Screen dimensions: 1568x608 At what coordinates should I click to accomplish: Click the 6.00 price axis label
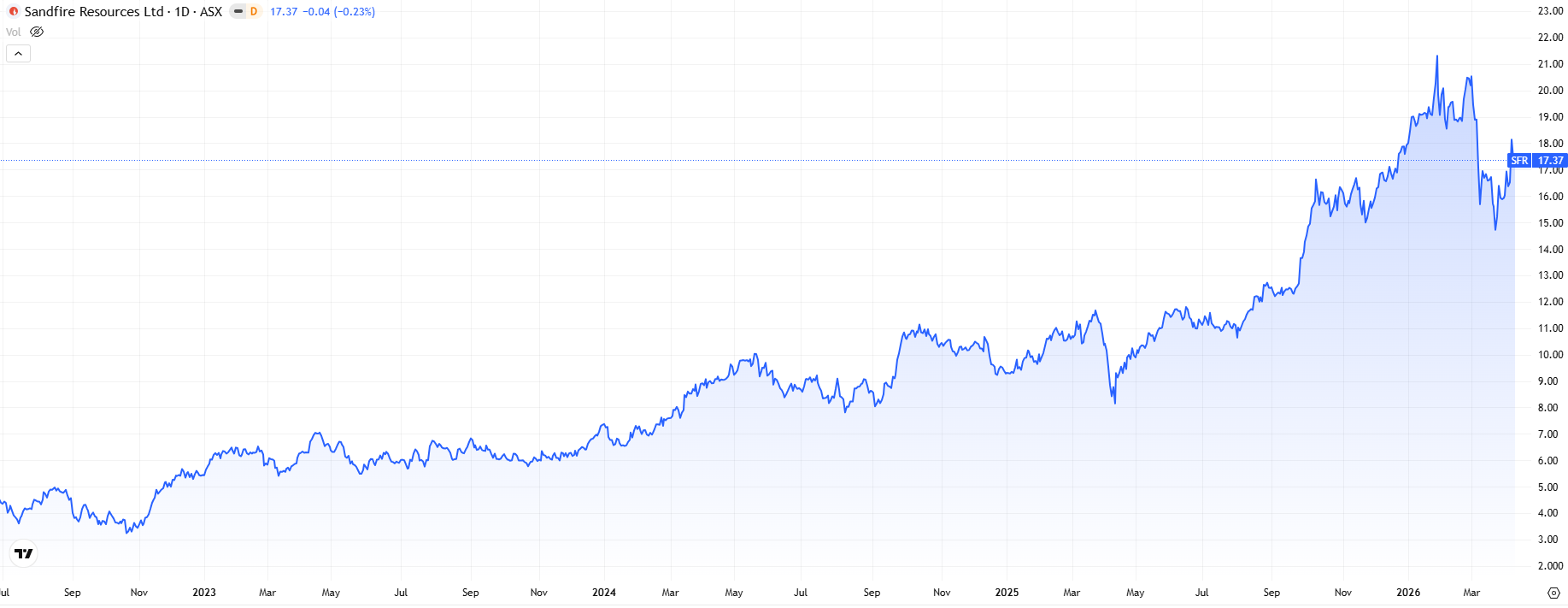point(1547,461)
